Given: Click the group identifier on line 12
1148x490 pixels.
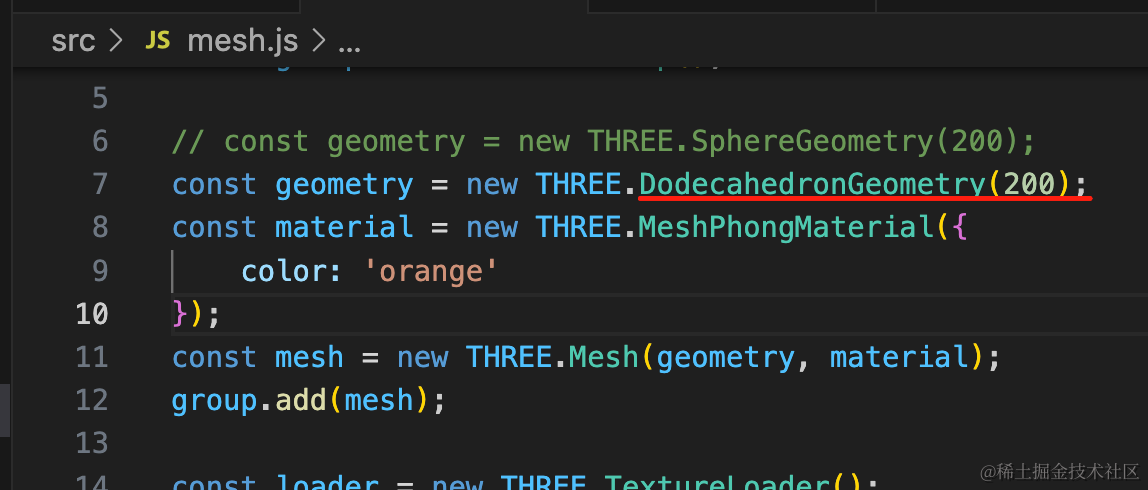Looking at the screenshot, I should 214,401.
